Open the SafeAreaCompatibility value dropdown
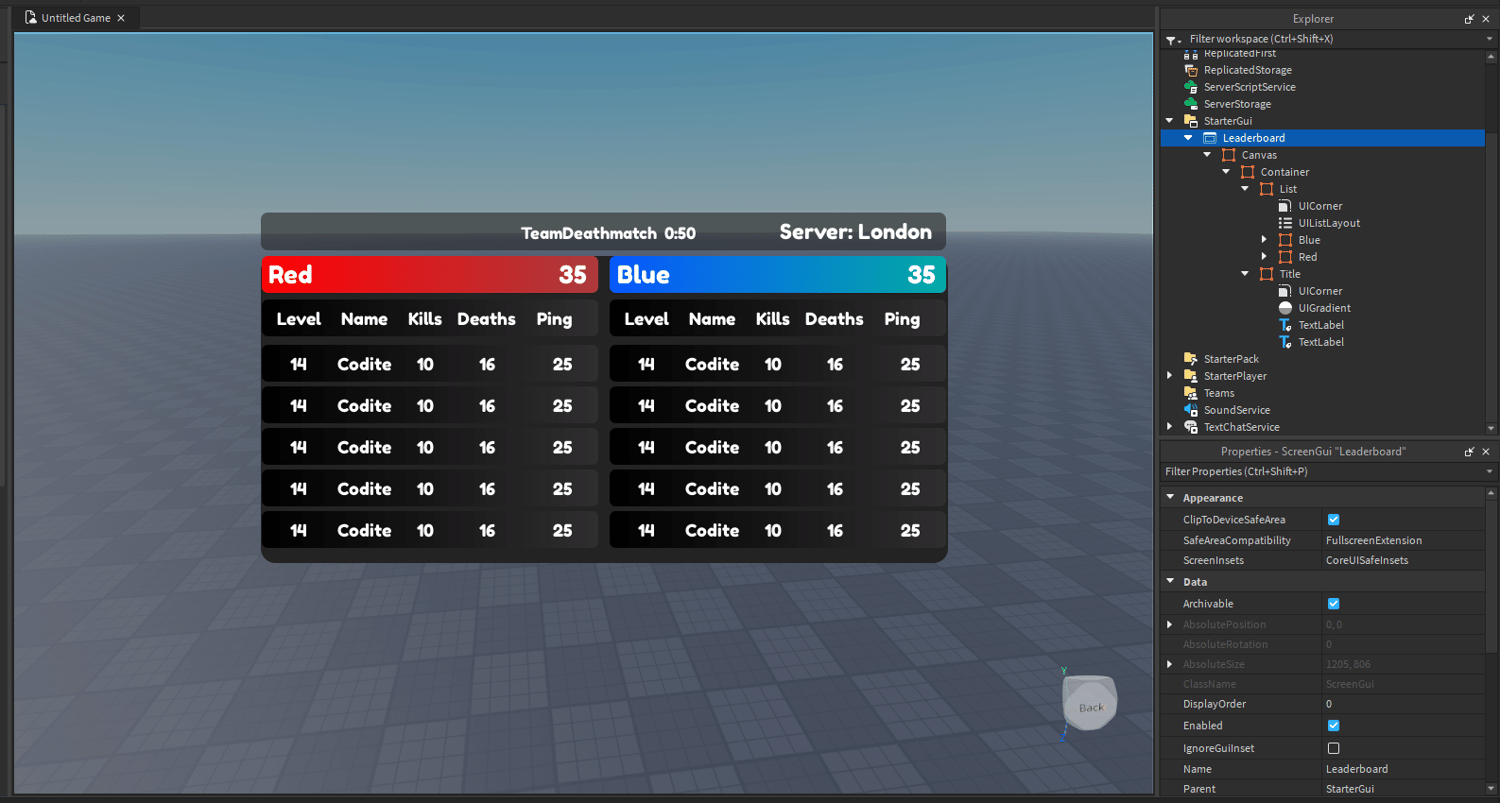This screenshot has height=803, width=1500. click(x=1403, y=540)
